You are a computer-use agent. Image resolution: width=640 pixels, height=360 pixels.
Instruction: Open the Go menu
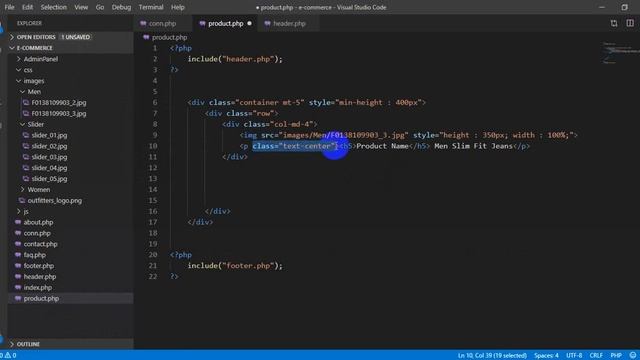click(x=100, y=7)
